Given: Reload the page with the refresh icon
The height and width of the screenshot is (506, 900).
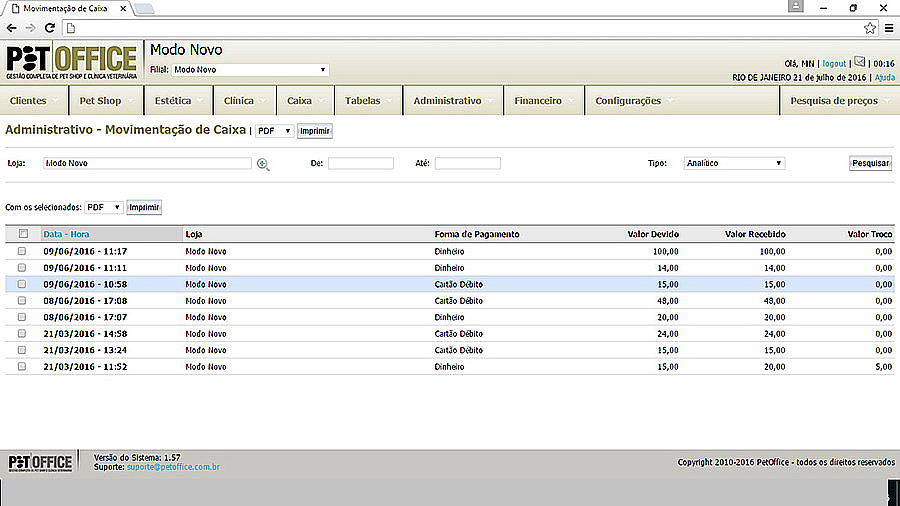Looking at the screenshot, I should click(50, 28).
